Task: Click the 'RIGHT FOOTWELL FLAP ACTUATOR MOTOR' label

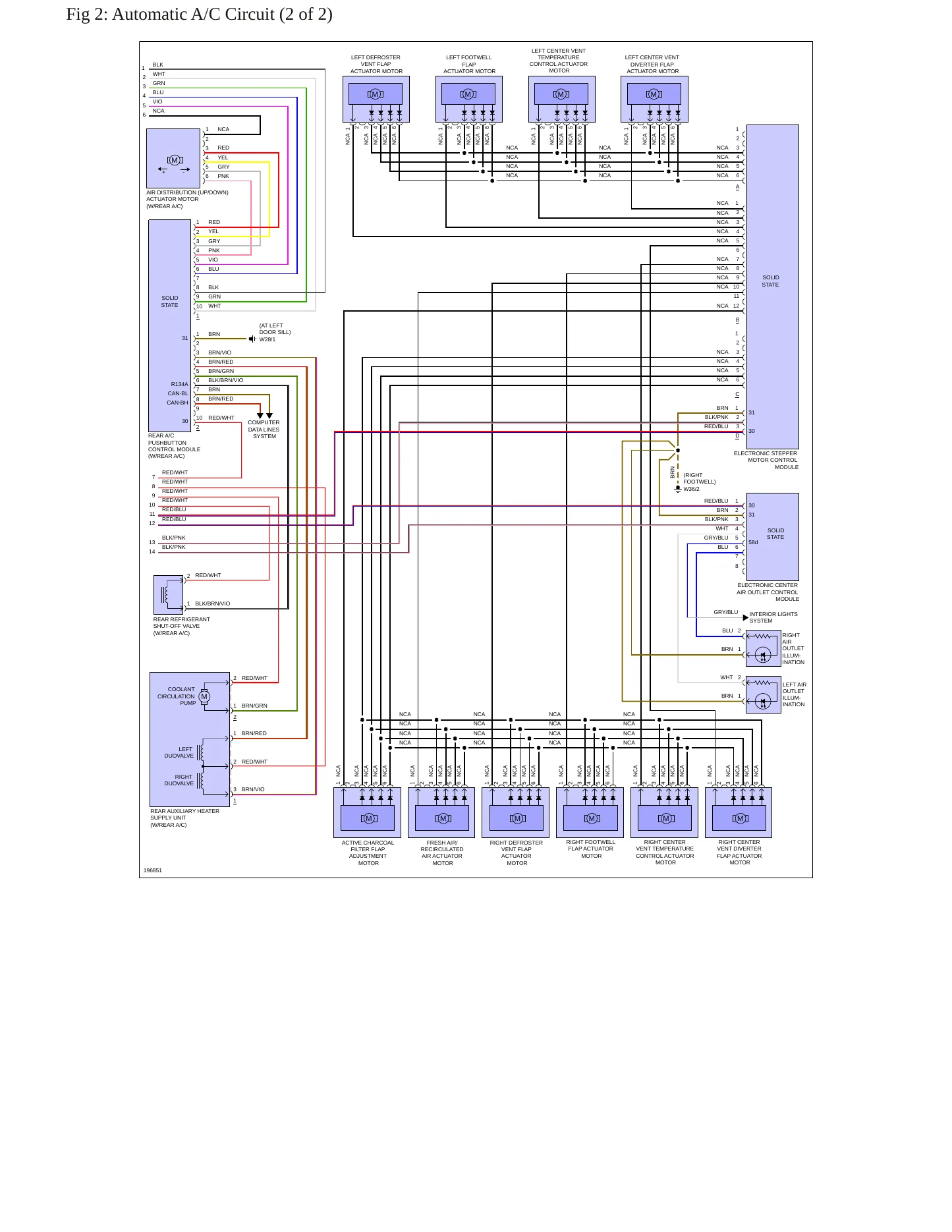Action: (591, 849)
